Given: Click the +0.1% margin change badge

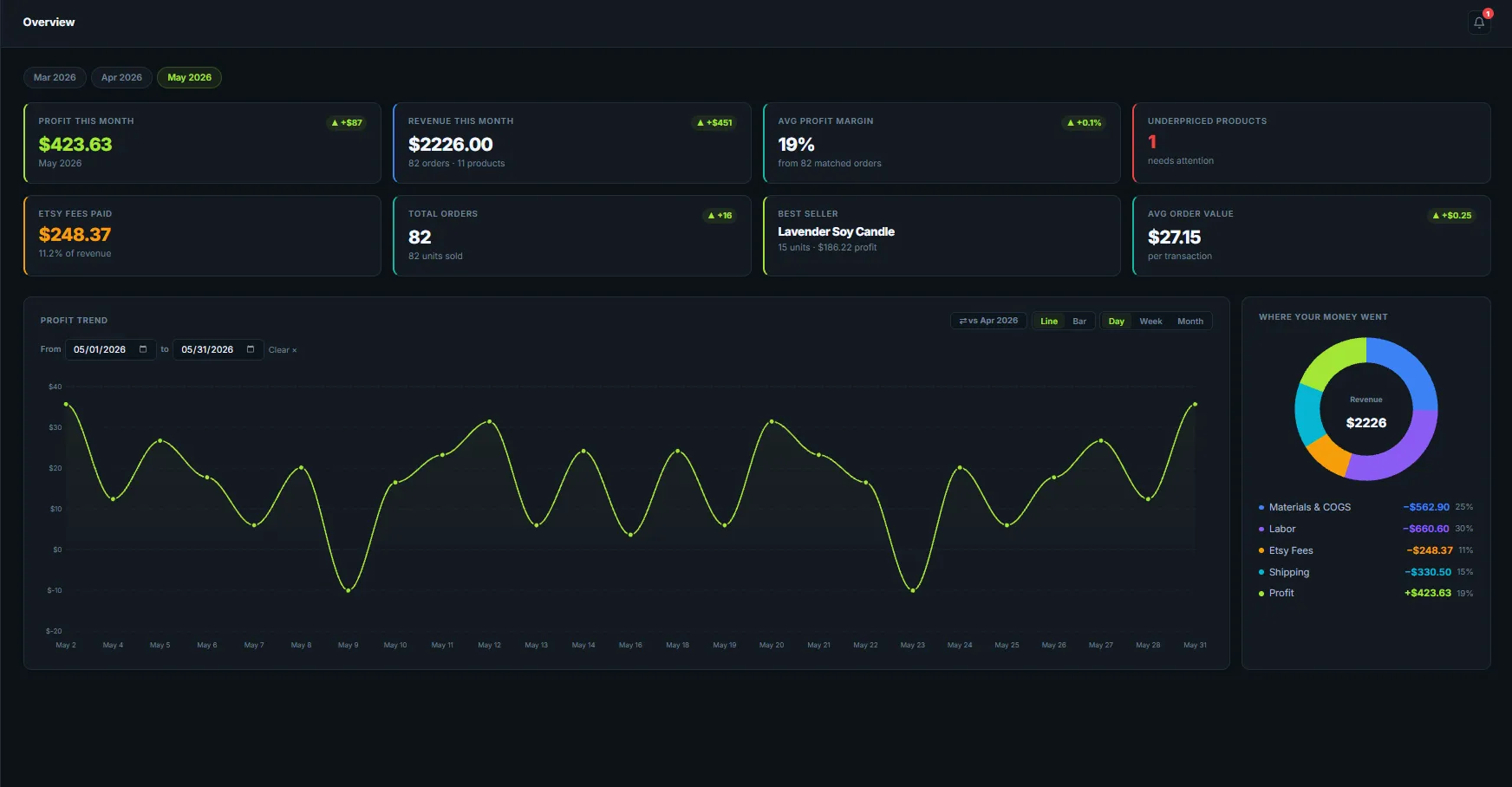Looking at the screenshot, I should 1084,123.
